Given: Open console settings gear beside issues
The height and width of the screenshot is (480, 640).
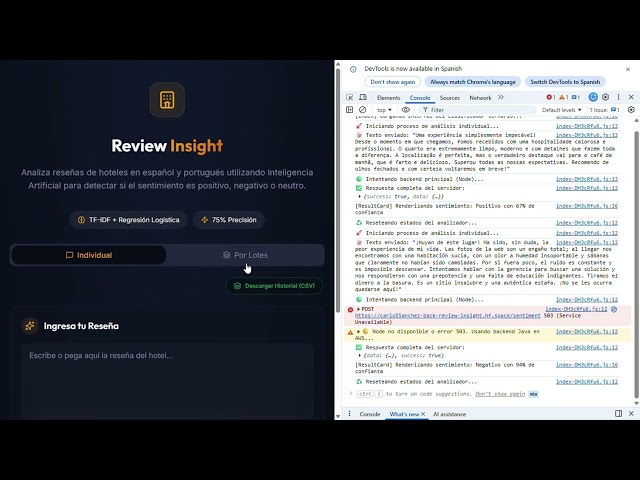Looking at the screenshot, I should click(631, 109).
